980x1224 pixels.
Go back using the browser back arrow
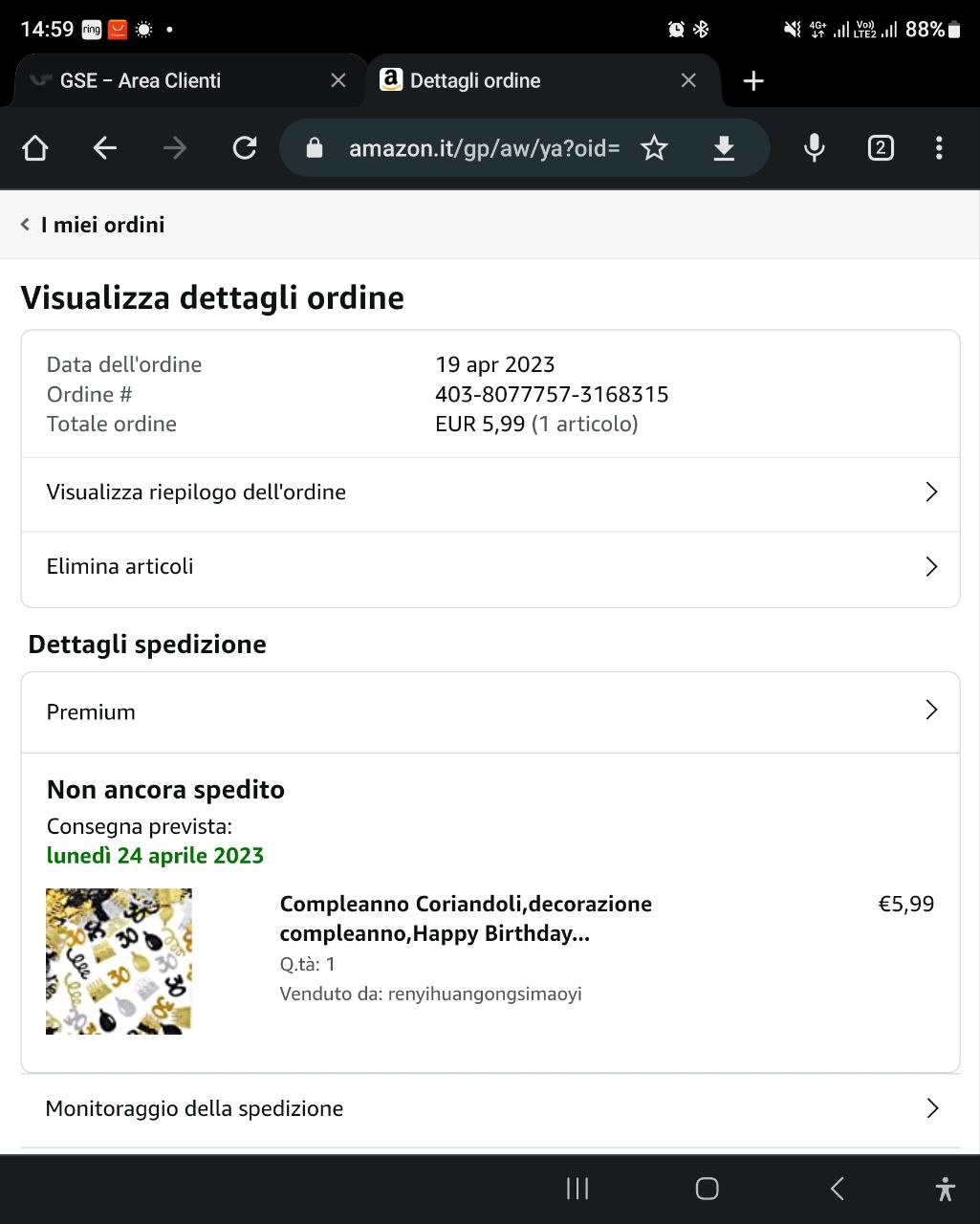pos(105,147)
